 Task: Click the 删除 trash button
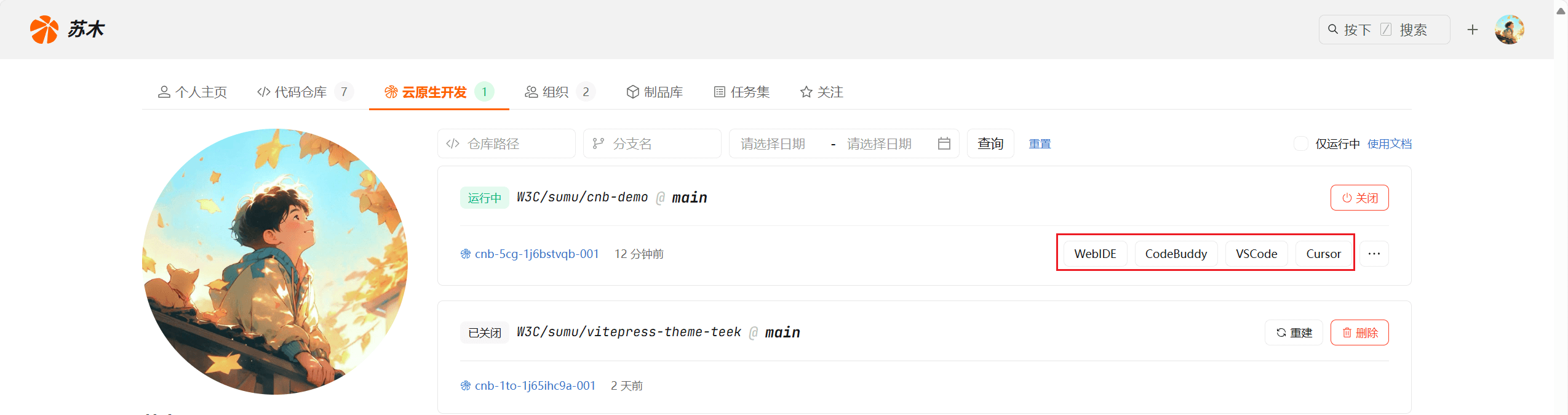[x=1359, y=332]
